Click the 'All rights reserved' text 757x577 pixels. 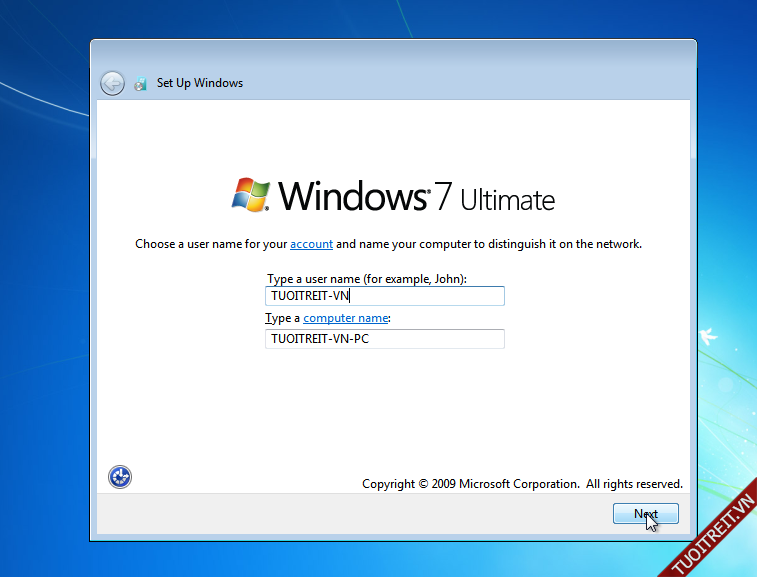tap(634, 484)
